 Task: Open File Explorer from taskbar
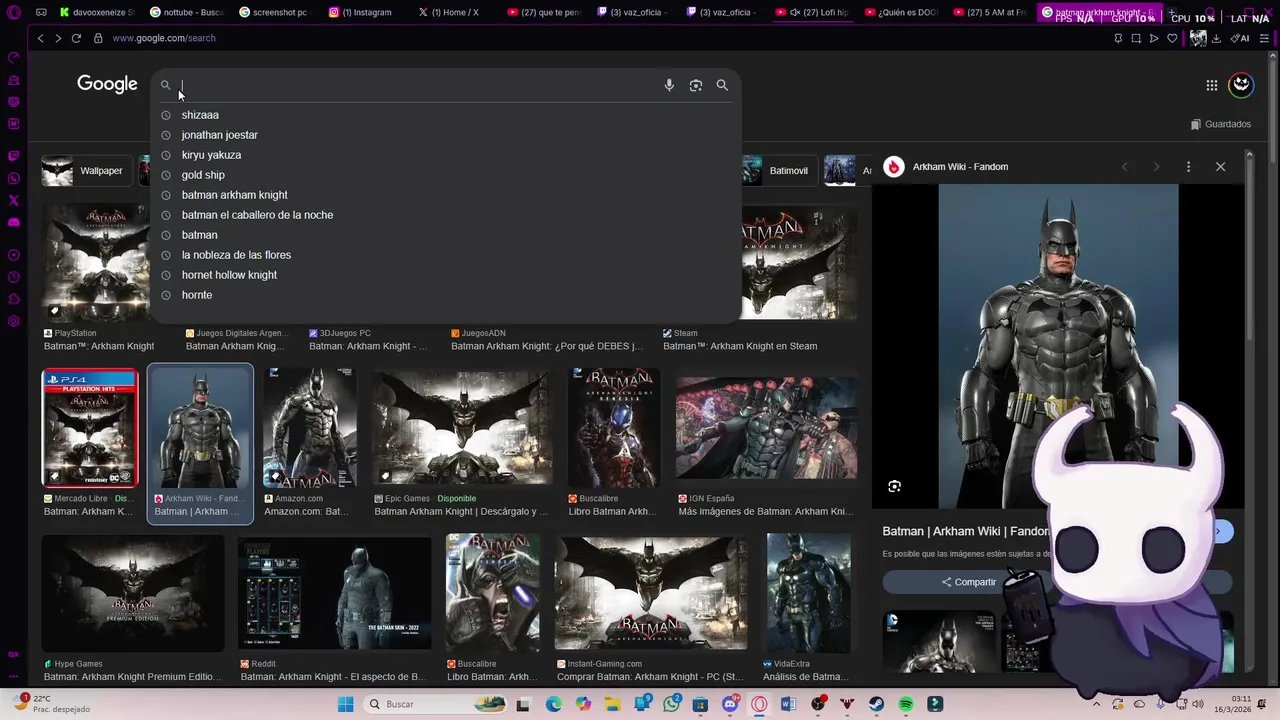pyautogui.click(x=612, y=704)
